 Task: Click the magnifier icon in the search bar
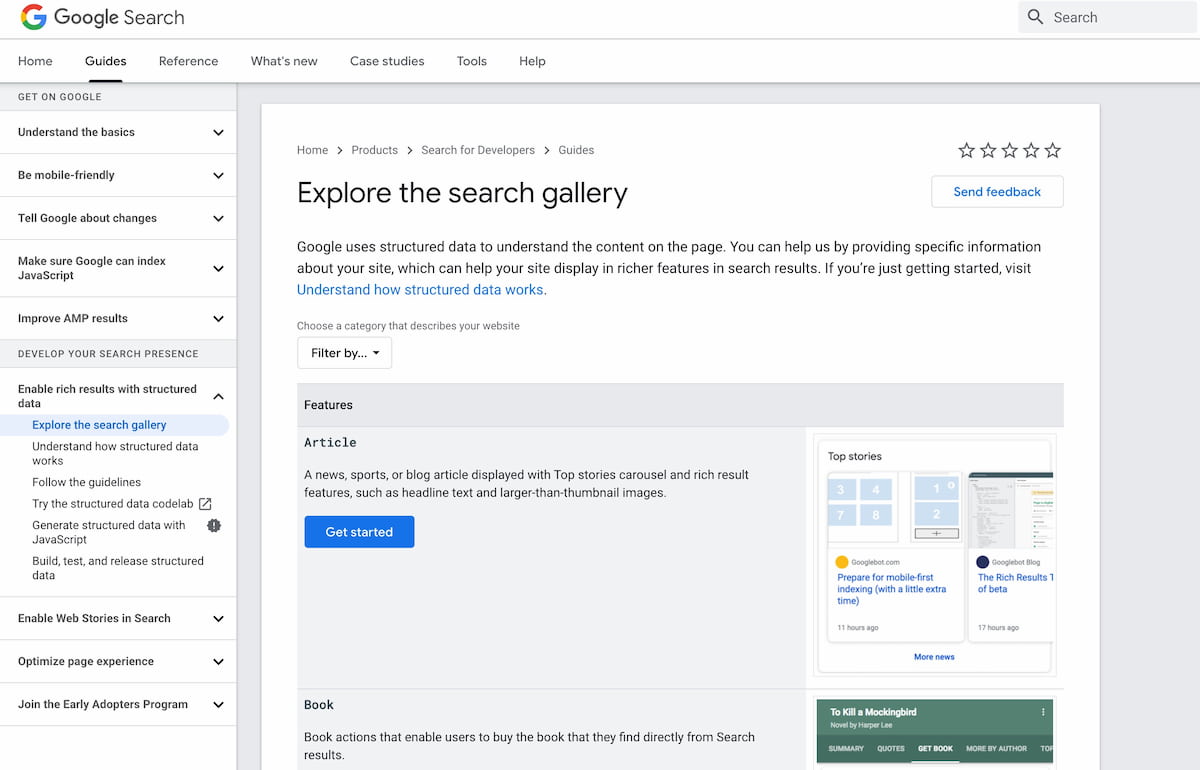click(x=1033, y=17)
